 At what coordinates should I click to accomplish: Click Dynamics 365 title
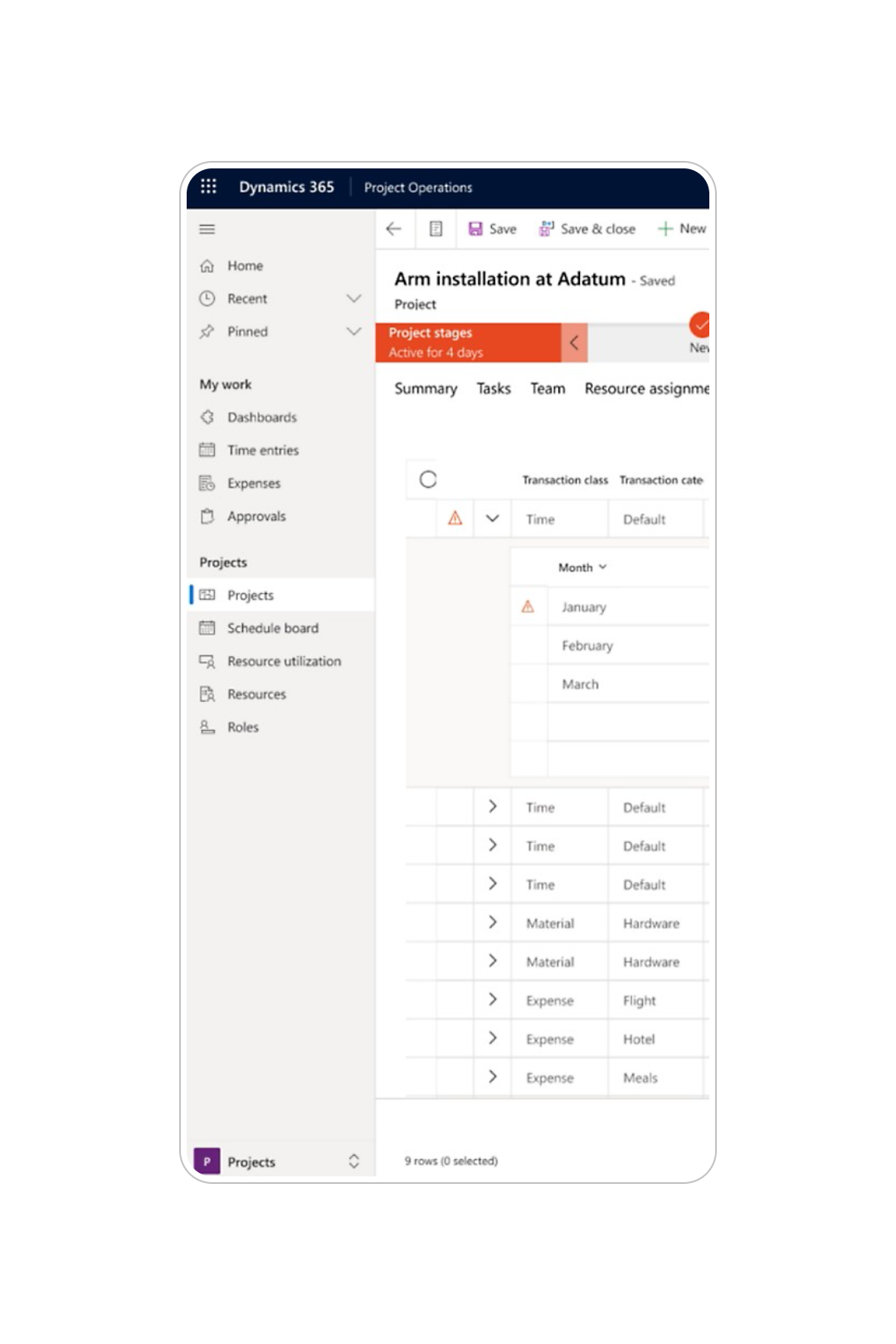286,187
